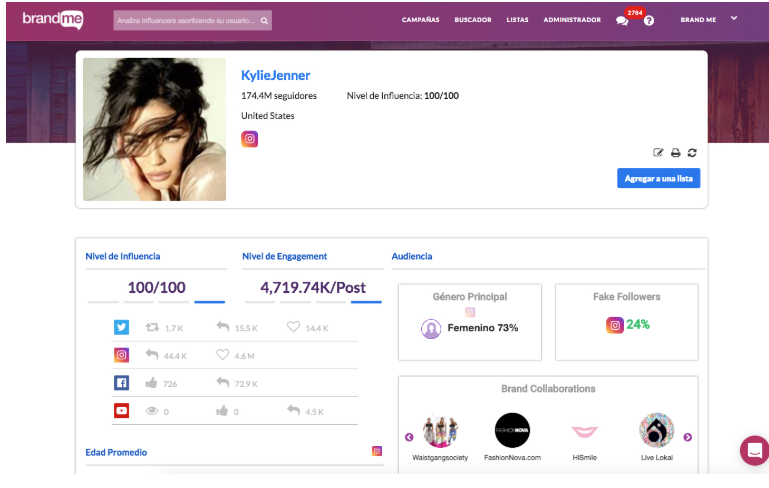Open the chat widget bubble
Image resolution: width=769 pixels, height=488 pixels.
click(x=754, y=450)
